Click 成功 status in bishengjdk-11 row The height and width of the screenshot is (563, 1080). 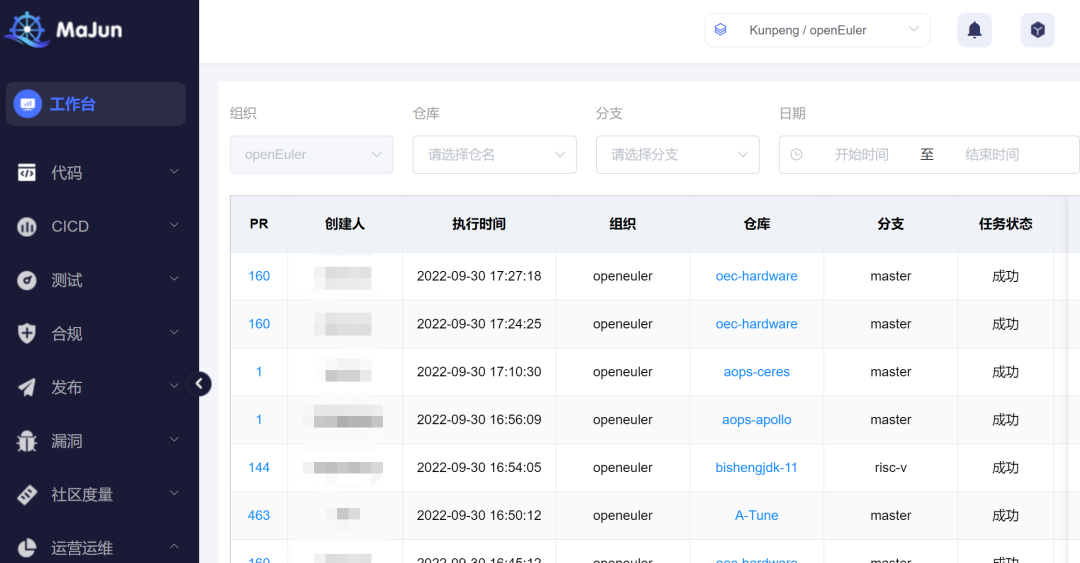[x=1005, y=467]
